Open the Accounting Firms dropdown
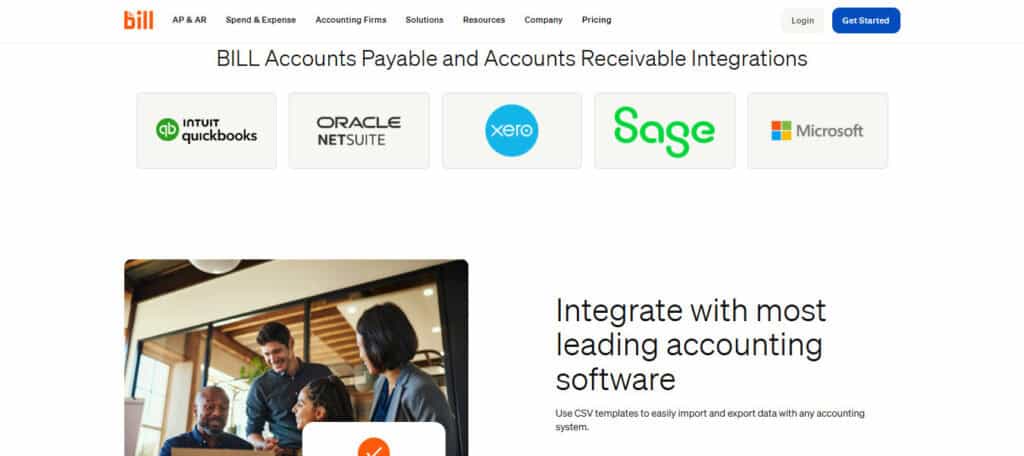The width and height of the screenshot is (1024, 456). [351, 20]
